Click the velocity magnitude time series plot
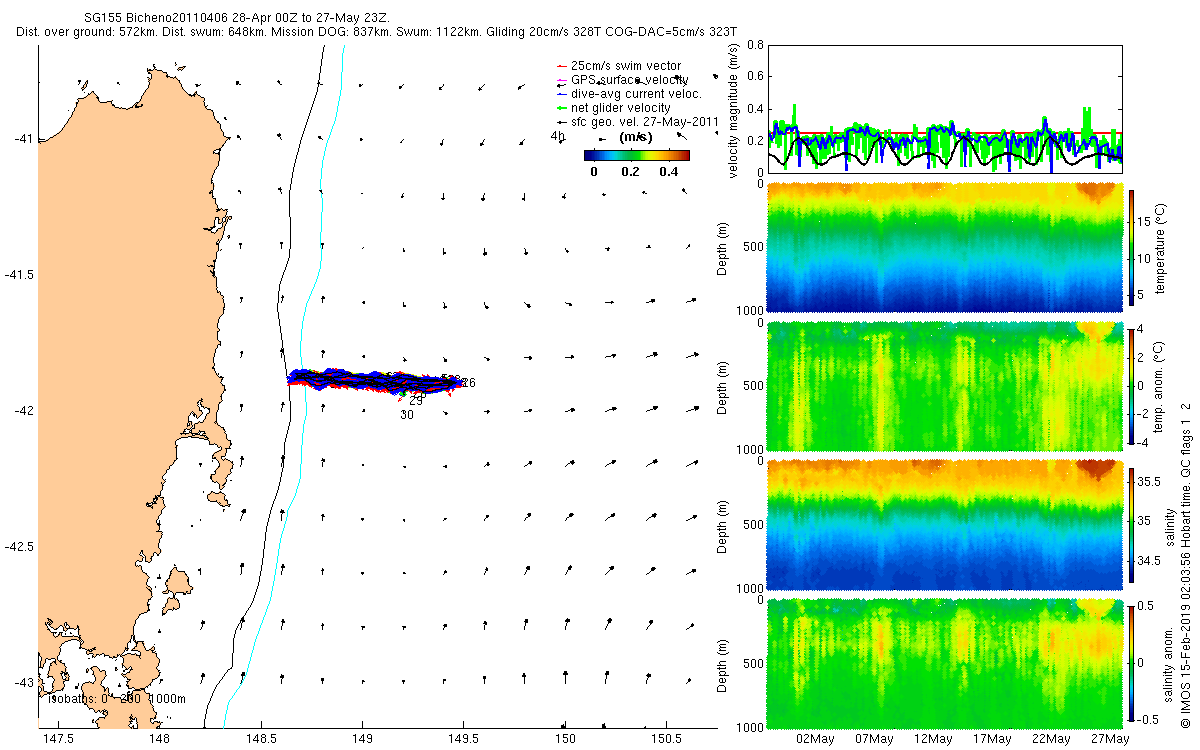The height and width of the screenshot is (750, 1200). click(x=945, y=108)
